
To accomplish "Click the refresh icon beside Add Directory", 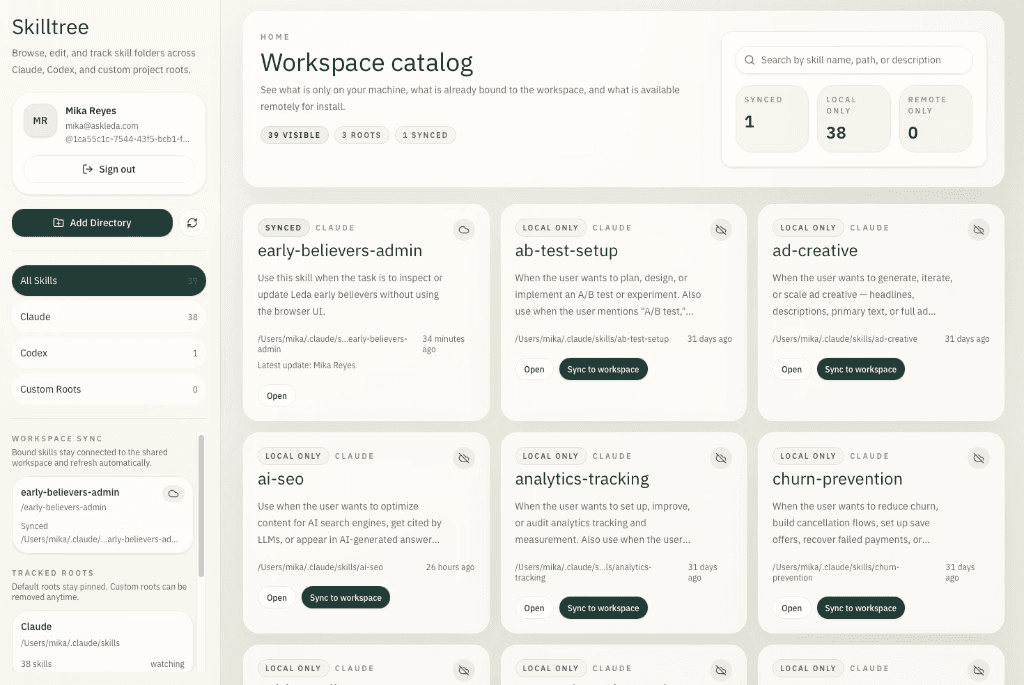I will point(191,222).
